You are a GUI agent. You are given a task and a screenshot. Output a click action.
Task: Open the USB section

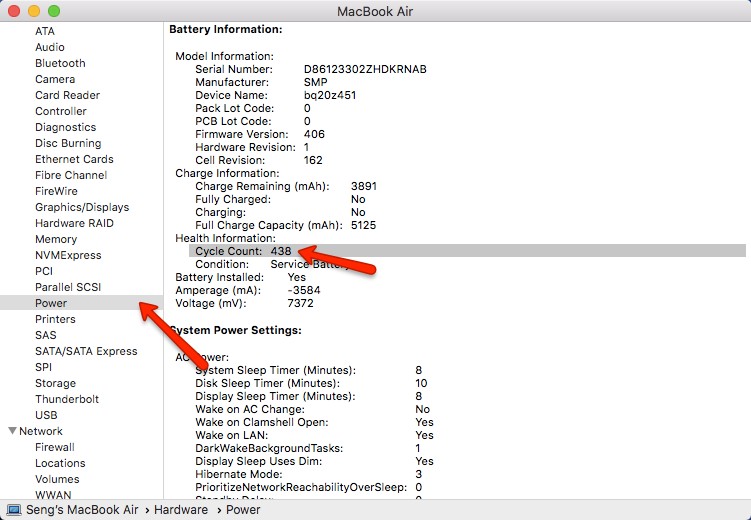[46, 415]
